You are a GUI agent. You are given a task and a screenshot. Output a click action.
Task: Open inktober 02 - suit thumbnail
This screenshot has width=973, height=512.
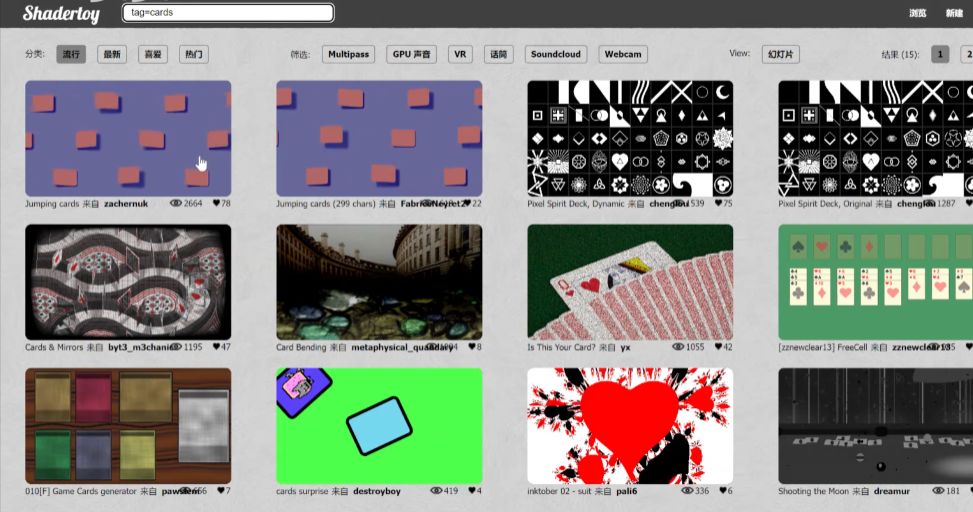[x=630, y=426]
